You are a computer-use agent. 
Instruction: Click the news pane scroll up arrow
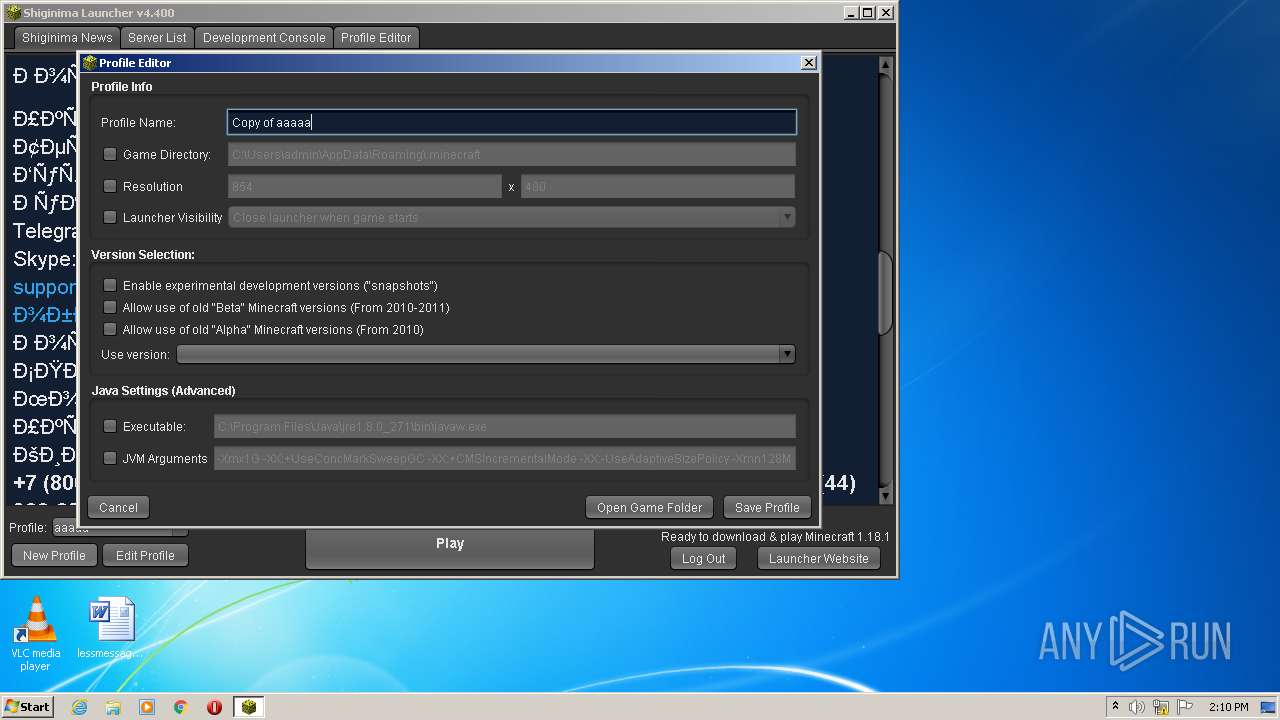(885, 65)
